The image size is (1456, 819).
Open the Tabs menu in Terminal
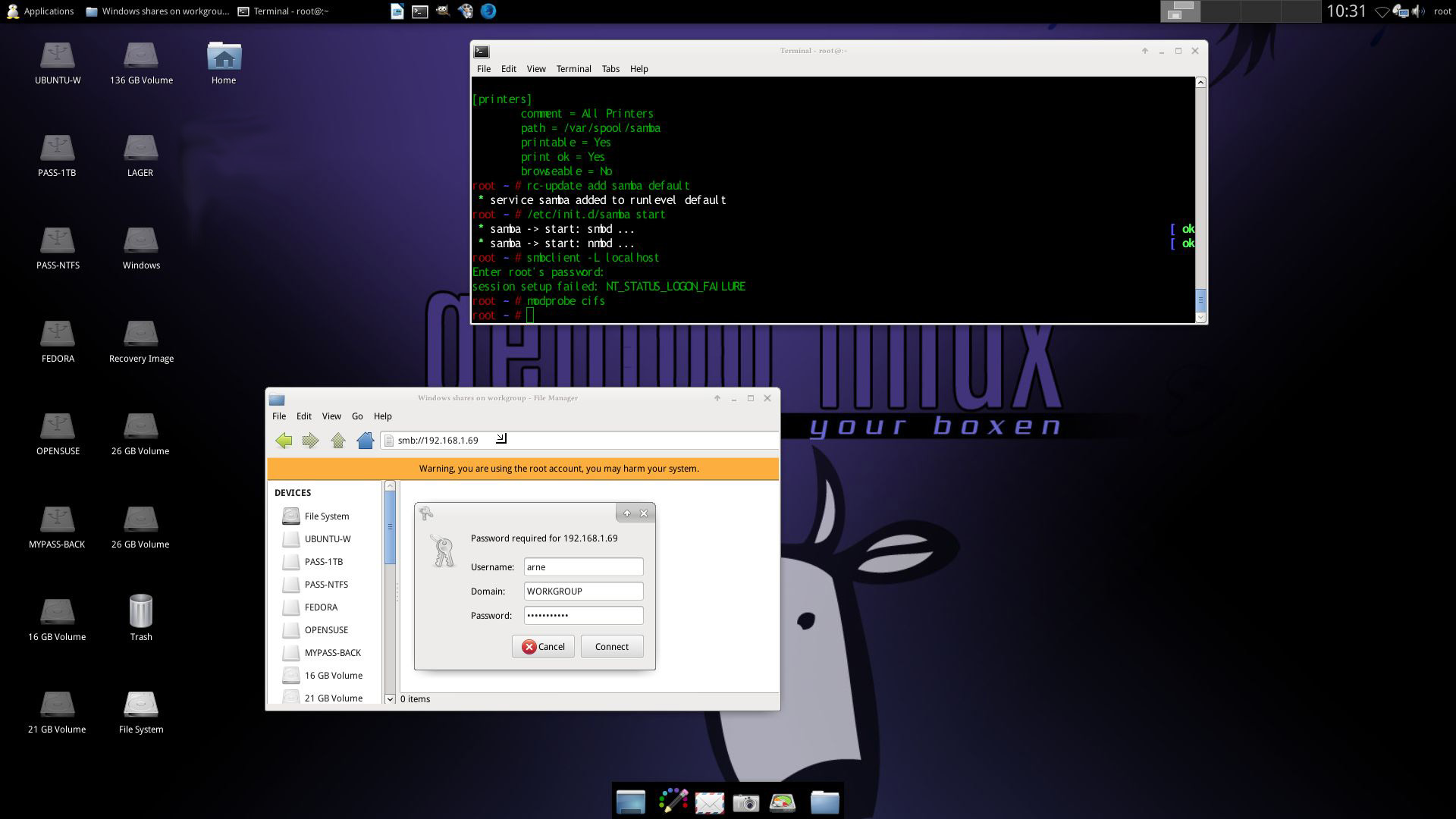pyautogui.click(x=610, y=69)
